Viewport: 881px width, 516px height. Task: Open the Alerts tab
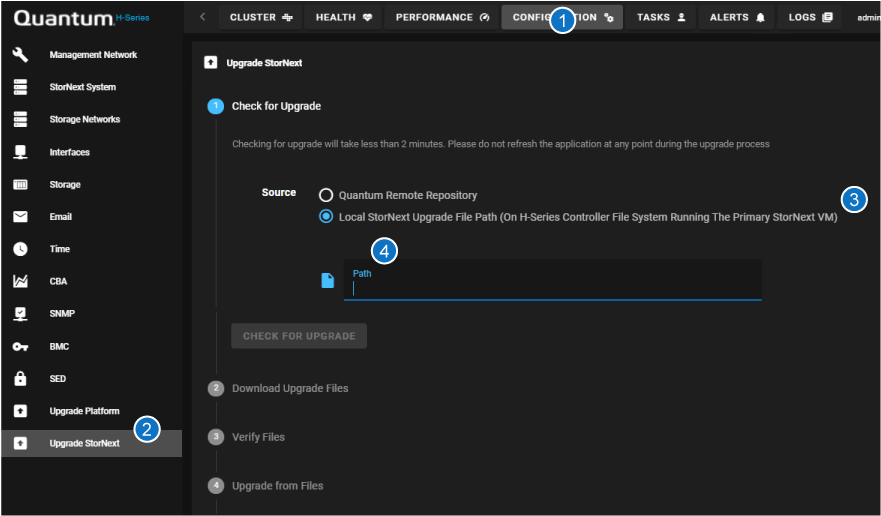tap(737, 17)
